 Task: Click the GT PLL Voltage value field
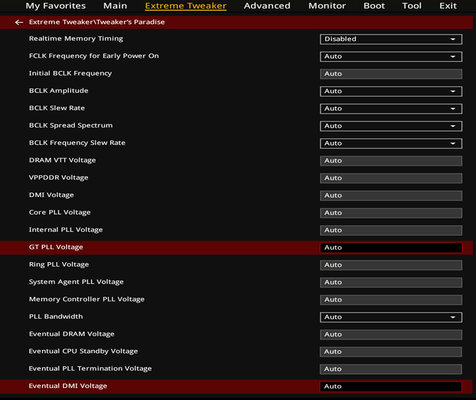click(391, 247)
